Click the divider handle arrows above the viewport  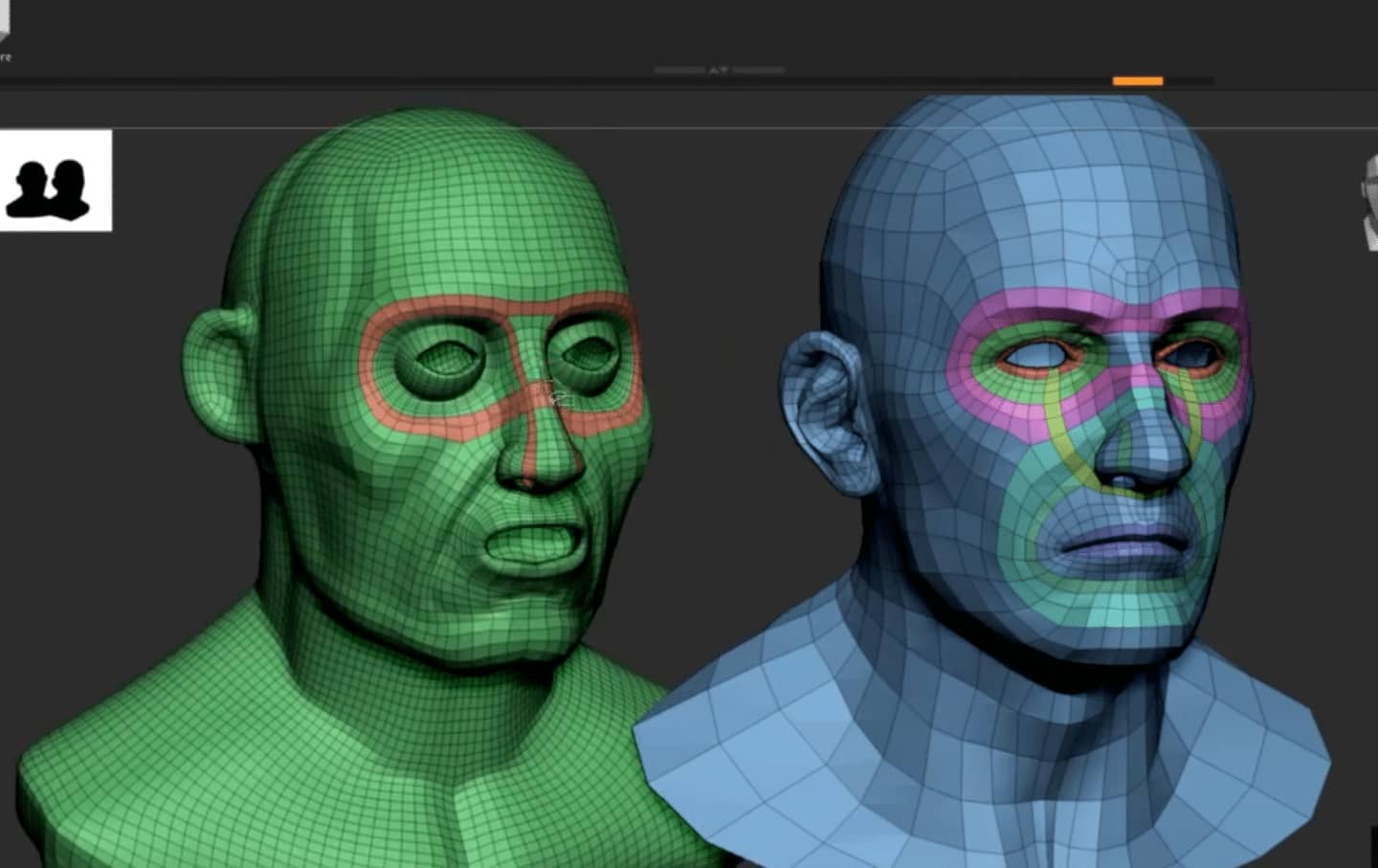719,70
